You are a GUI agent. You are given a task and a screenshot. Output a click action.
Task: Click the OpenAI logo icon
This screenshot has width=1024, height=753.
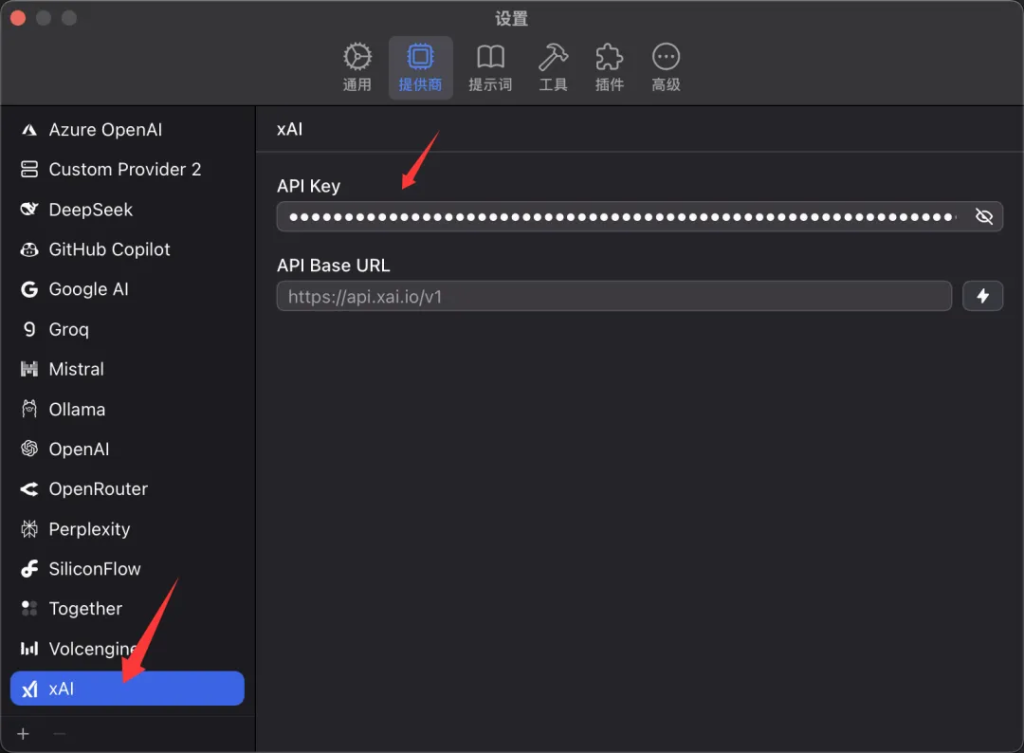click(29, 449)
